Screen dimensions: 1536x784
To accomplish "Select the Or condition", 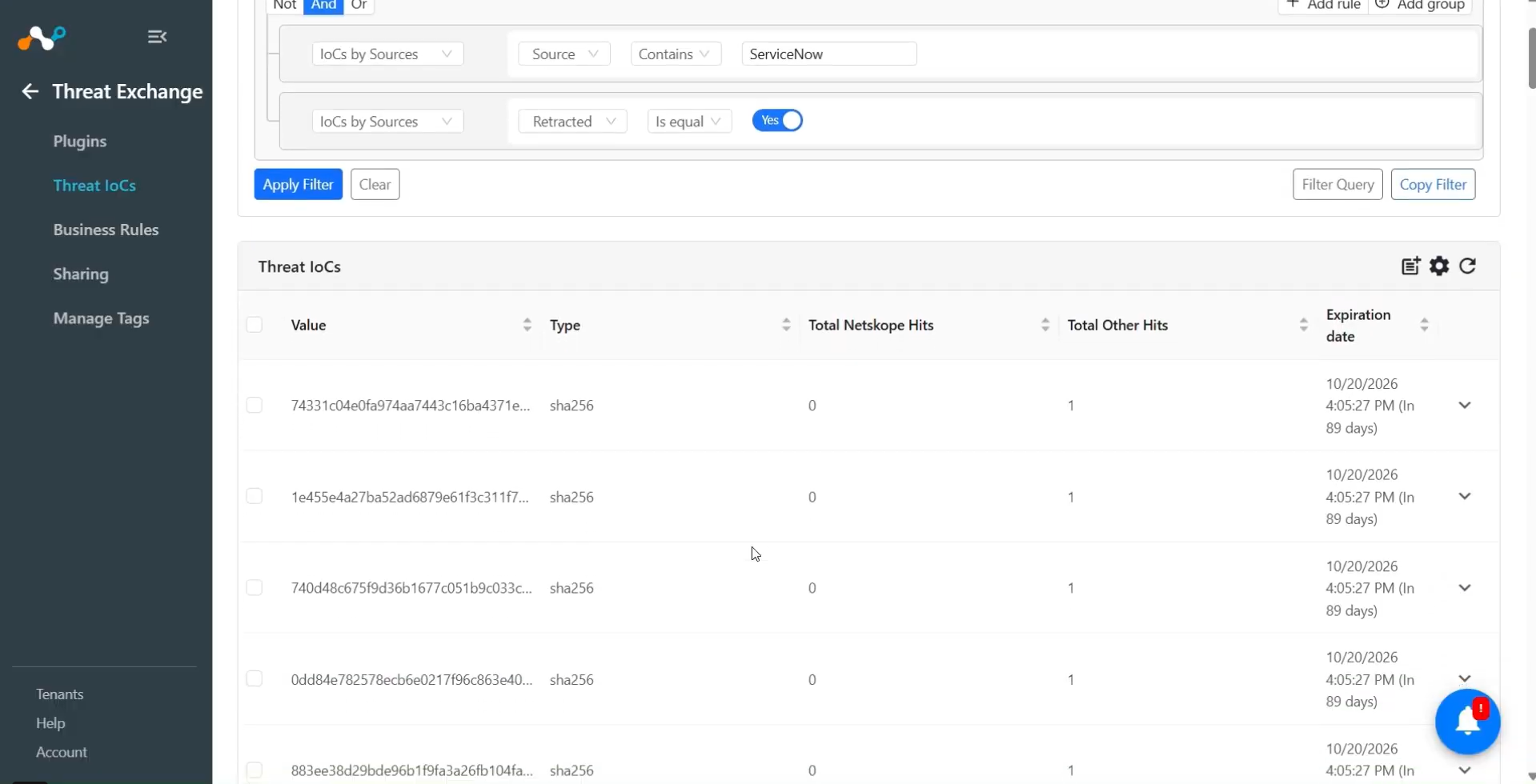I will (359, 6).
